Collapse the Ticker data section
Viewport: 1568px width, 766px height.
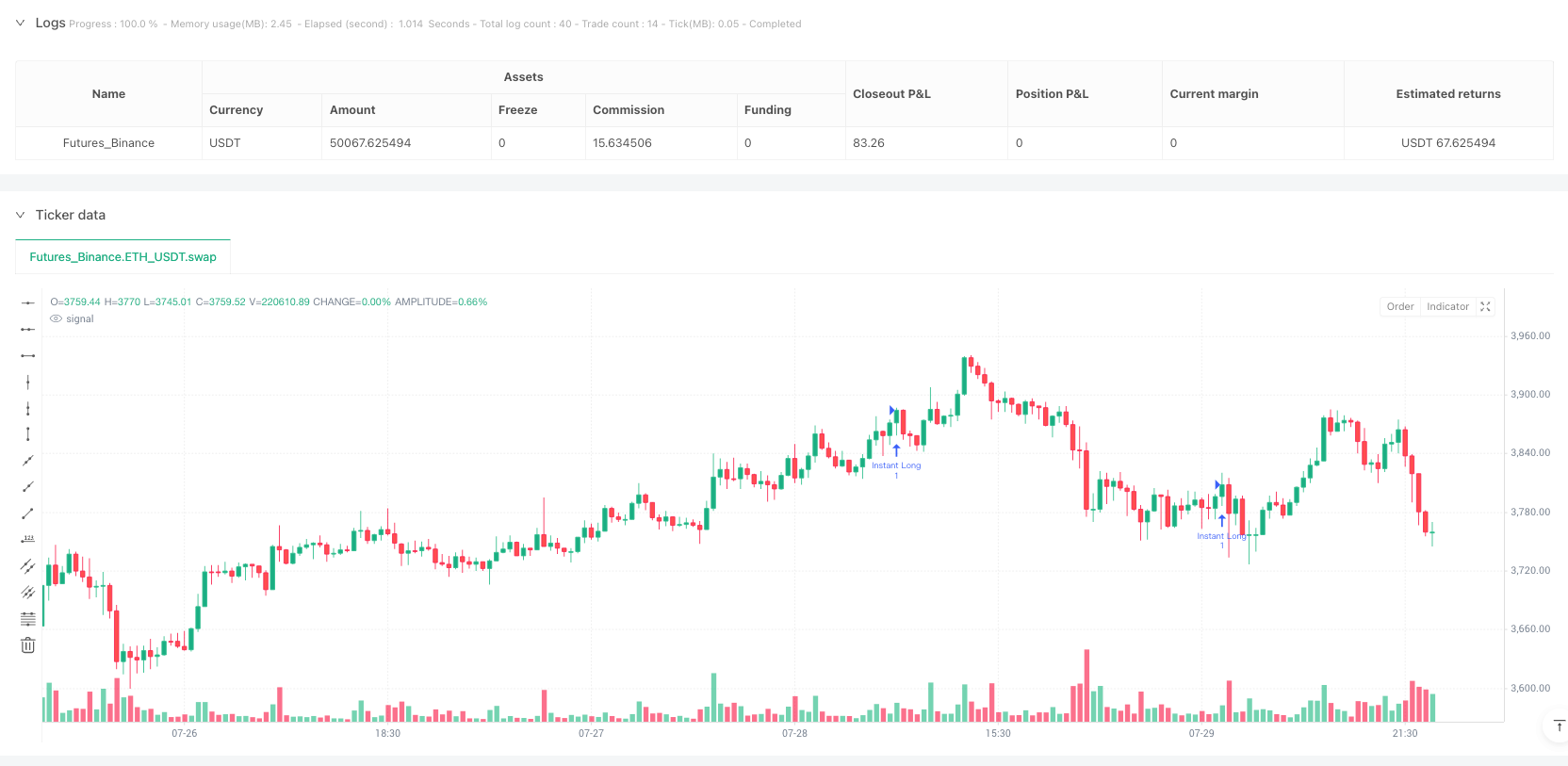(20, 215)
